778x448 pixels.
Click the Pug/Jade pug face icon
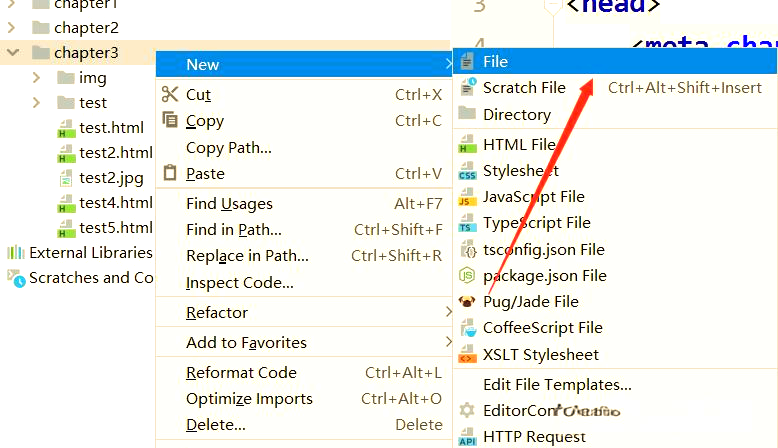click(x=466, y=301)
